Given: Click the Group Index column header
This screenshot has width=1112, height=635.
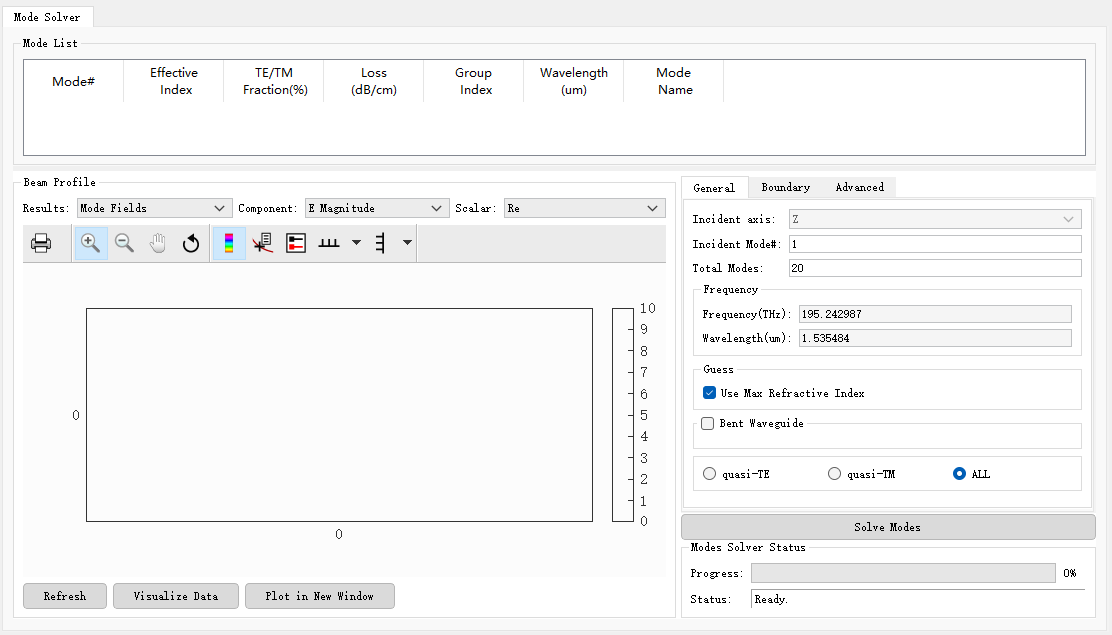Looking at the screenshot, I should [x=474, y=82].
